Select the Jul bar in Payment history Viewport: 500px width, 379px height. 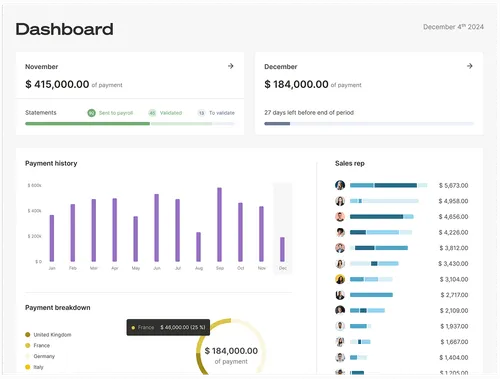178,230
